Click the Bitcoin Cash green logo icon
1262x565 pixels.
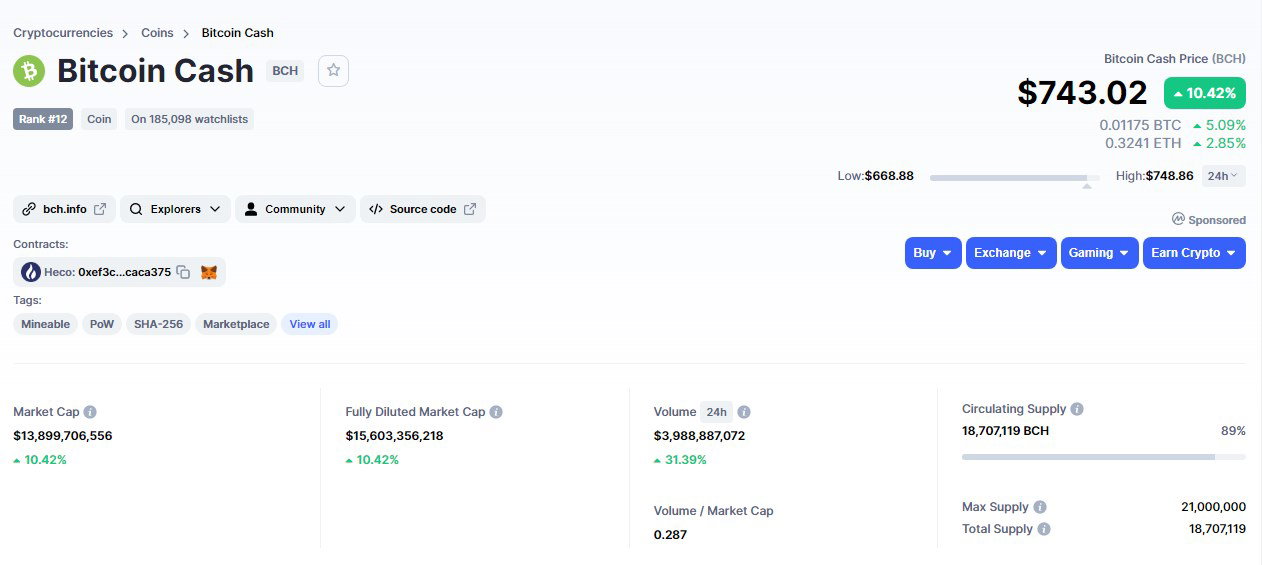point(29,71)
